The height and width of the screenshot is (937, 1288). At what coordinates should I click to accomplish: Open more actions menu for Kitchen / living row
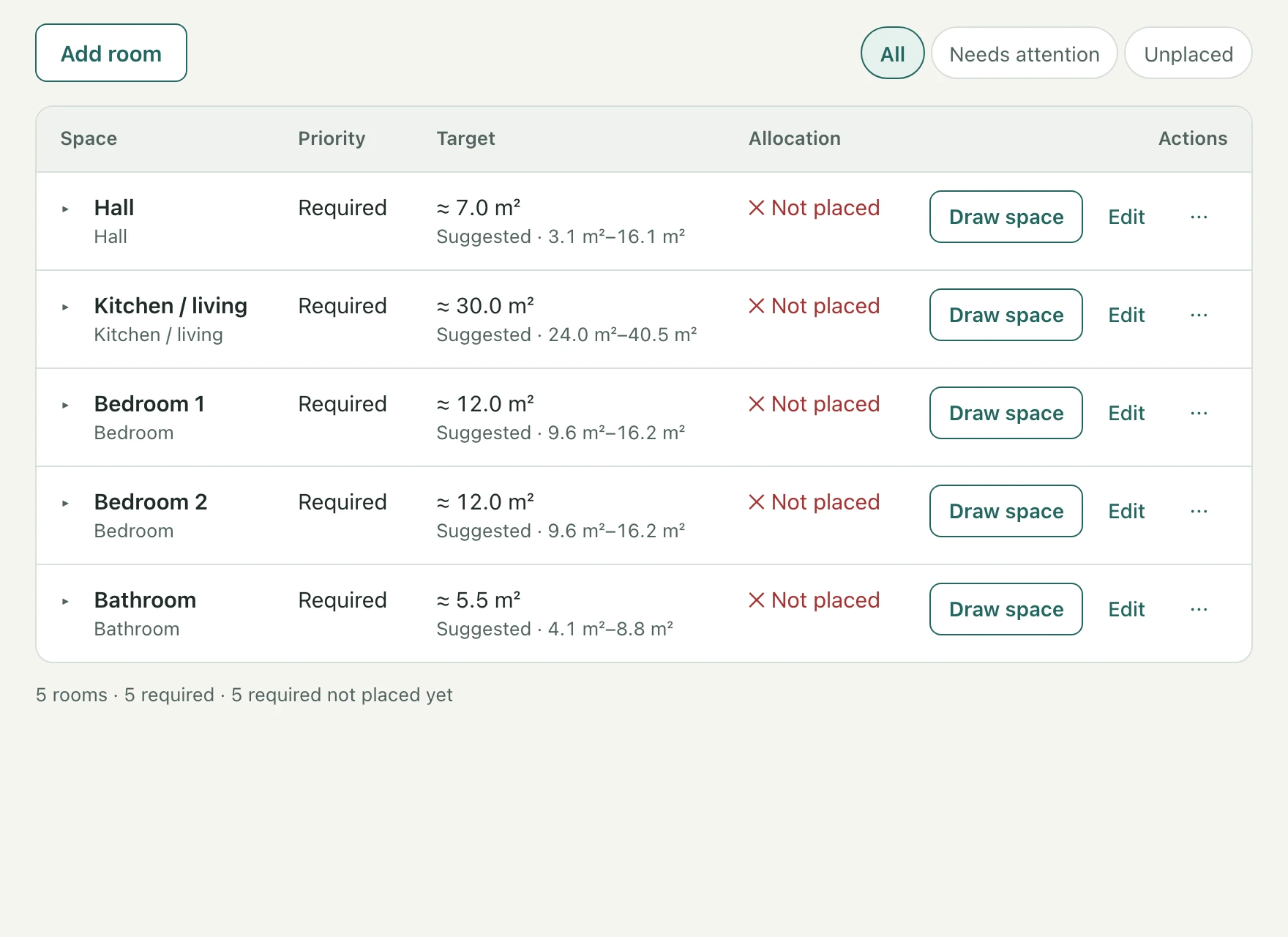[x=1199, y=315]
